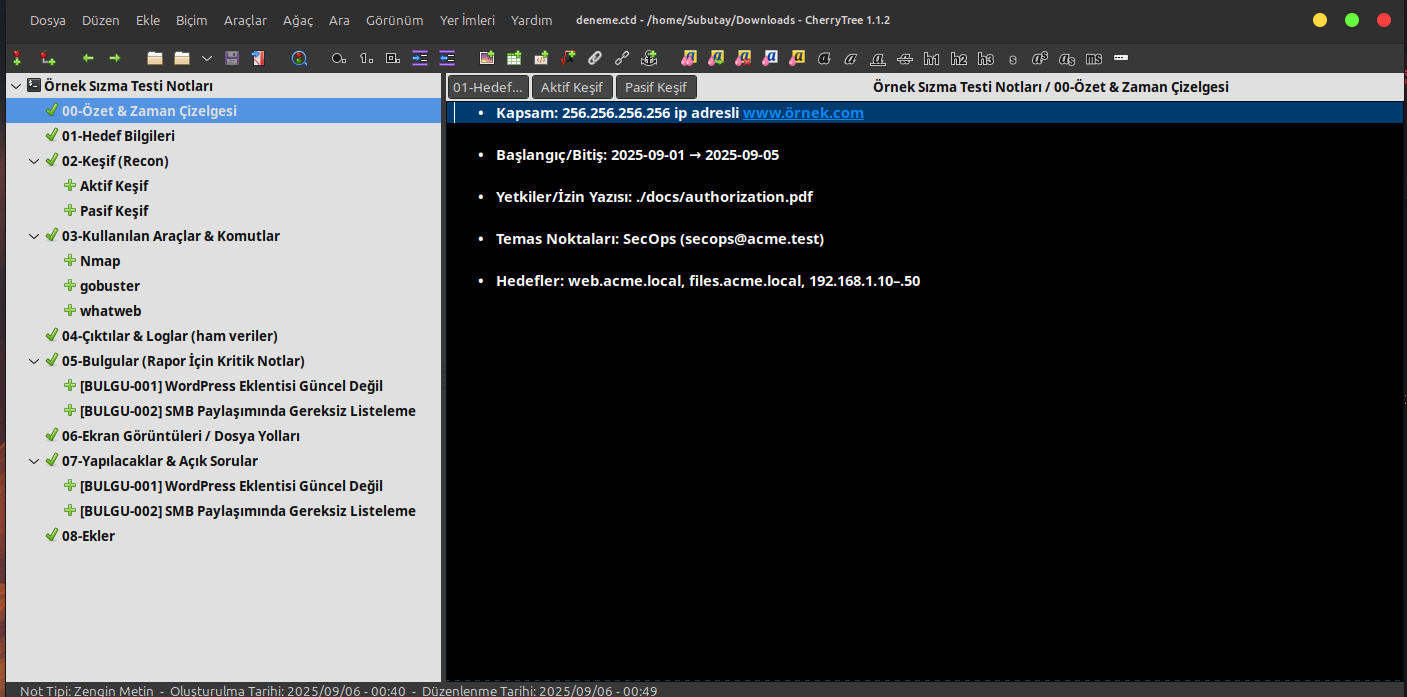The height and width of the screenshot is (697, 1407).
Task: Open the Biçim menu
Action: tap(192, 20)
